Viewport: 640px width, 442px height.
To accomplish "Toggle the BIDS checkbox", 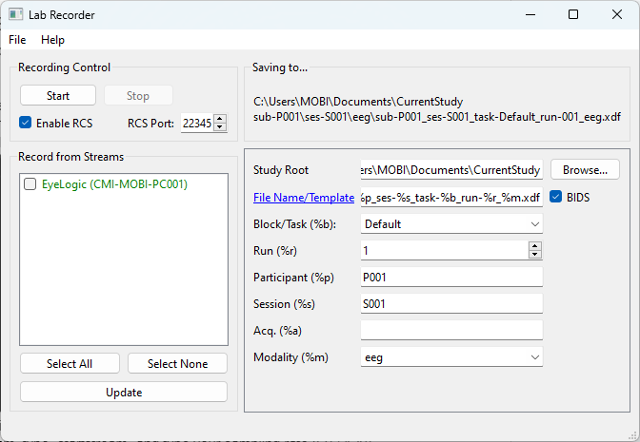I will [556, 197].
